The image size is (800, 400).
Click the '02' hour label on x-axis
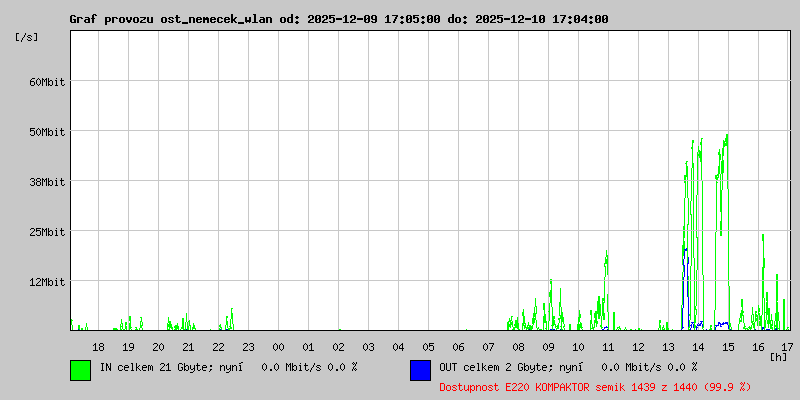pos(338,347)
